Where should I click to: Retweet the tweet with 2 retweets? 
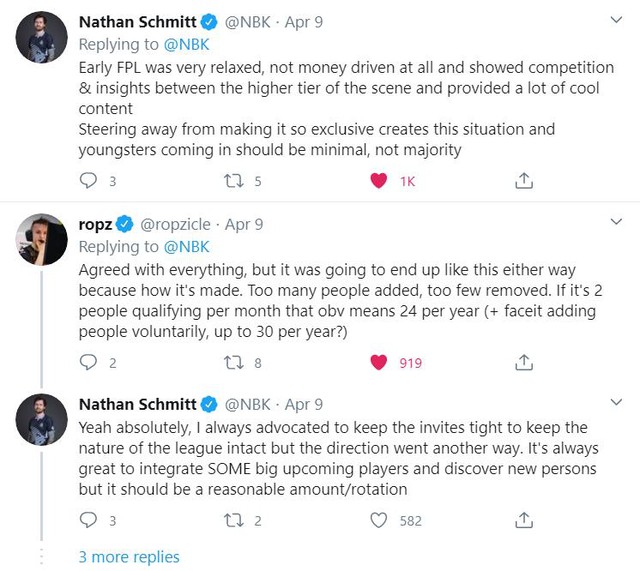(x=234, y=520)
